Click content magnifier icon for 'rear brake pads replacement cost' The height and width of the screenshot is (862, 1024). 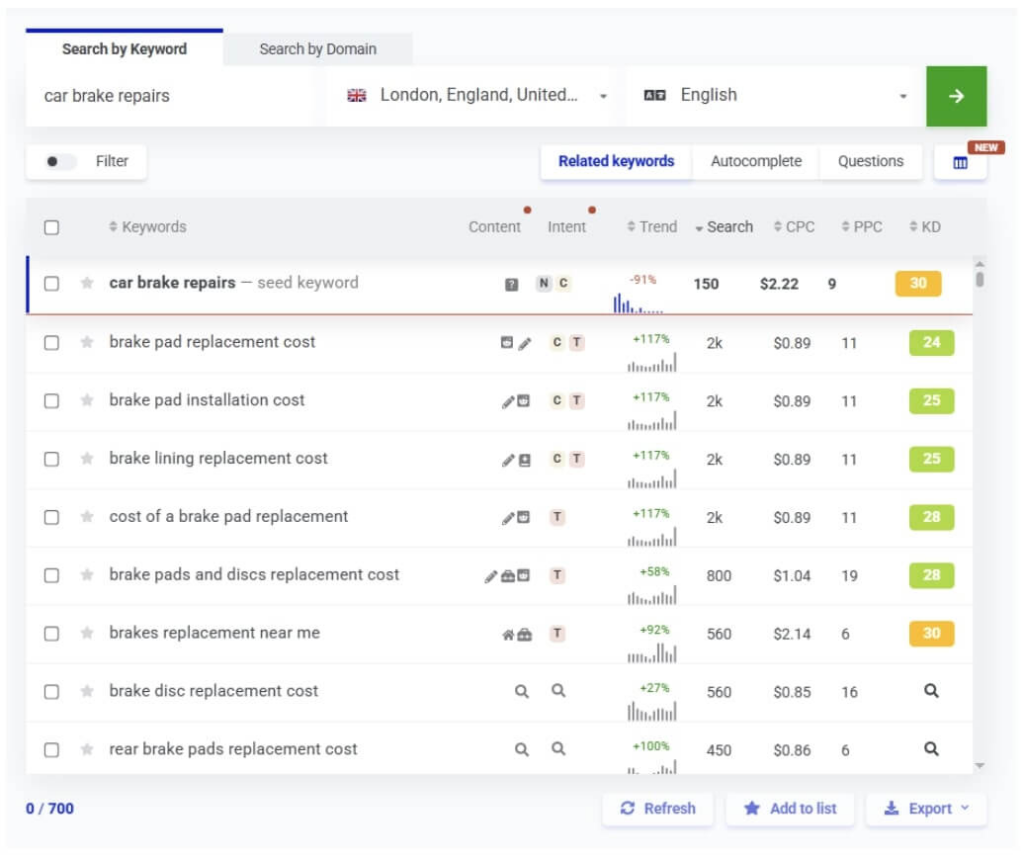[x=521, y=749]
